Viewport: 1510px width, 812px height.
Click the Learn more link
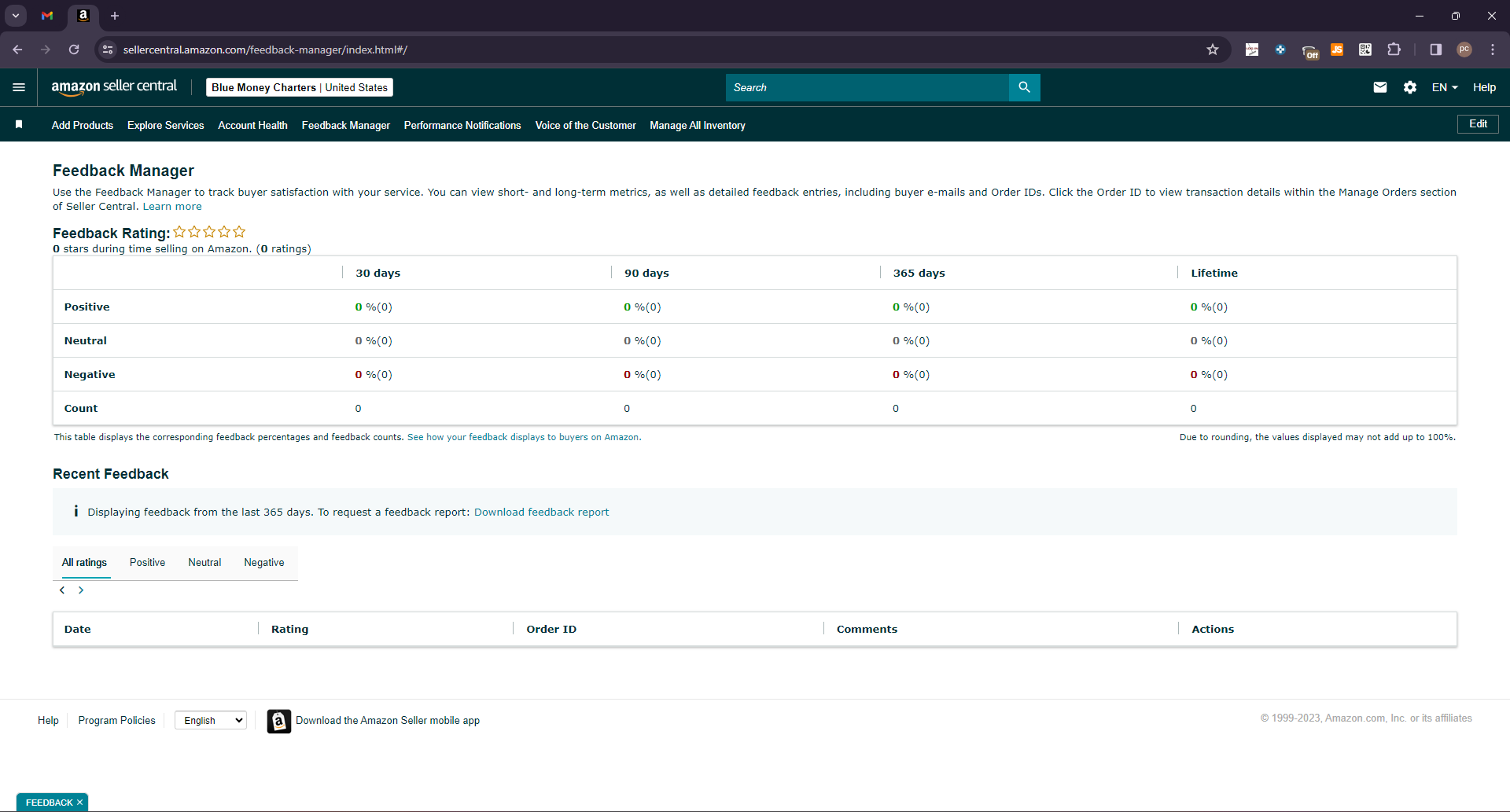(x=172, y=207)
